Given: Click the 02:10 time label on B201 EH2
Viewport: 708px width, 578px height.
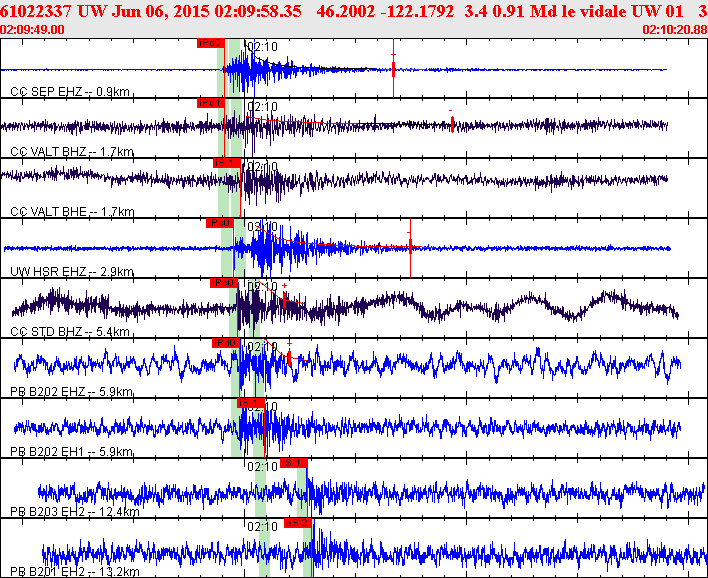Looking at the screenshot, I should pos(262,527).
